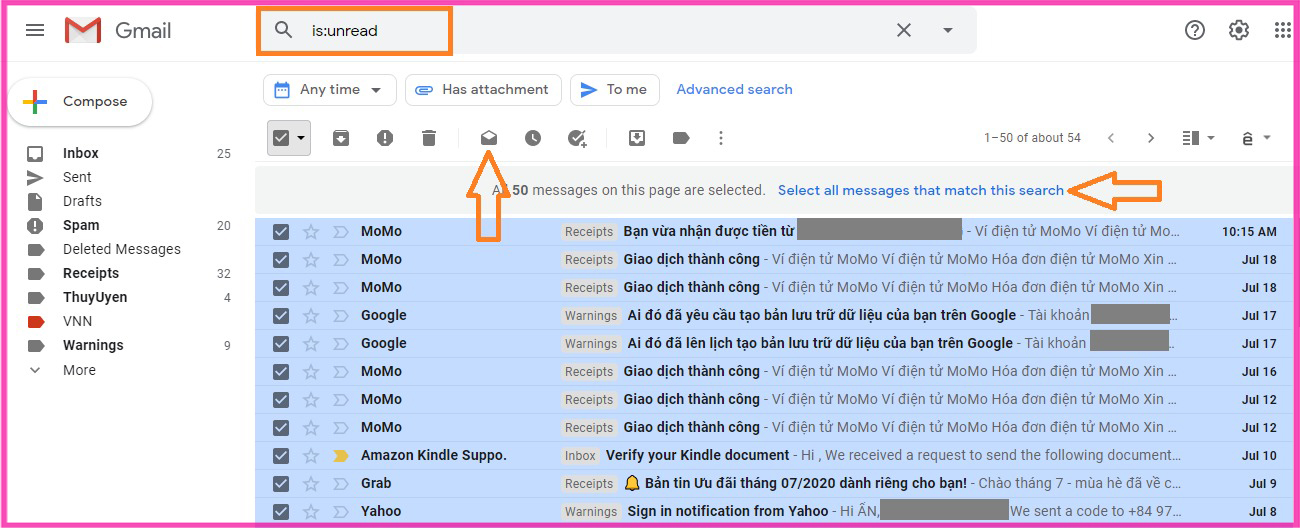Image resolution: width=1300 pixels, height=528 pixels.
Task: Open Support help icon
Action: click(1195, 30)
